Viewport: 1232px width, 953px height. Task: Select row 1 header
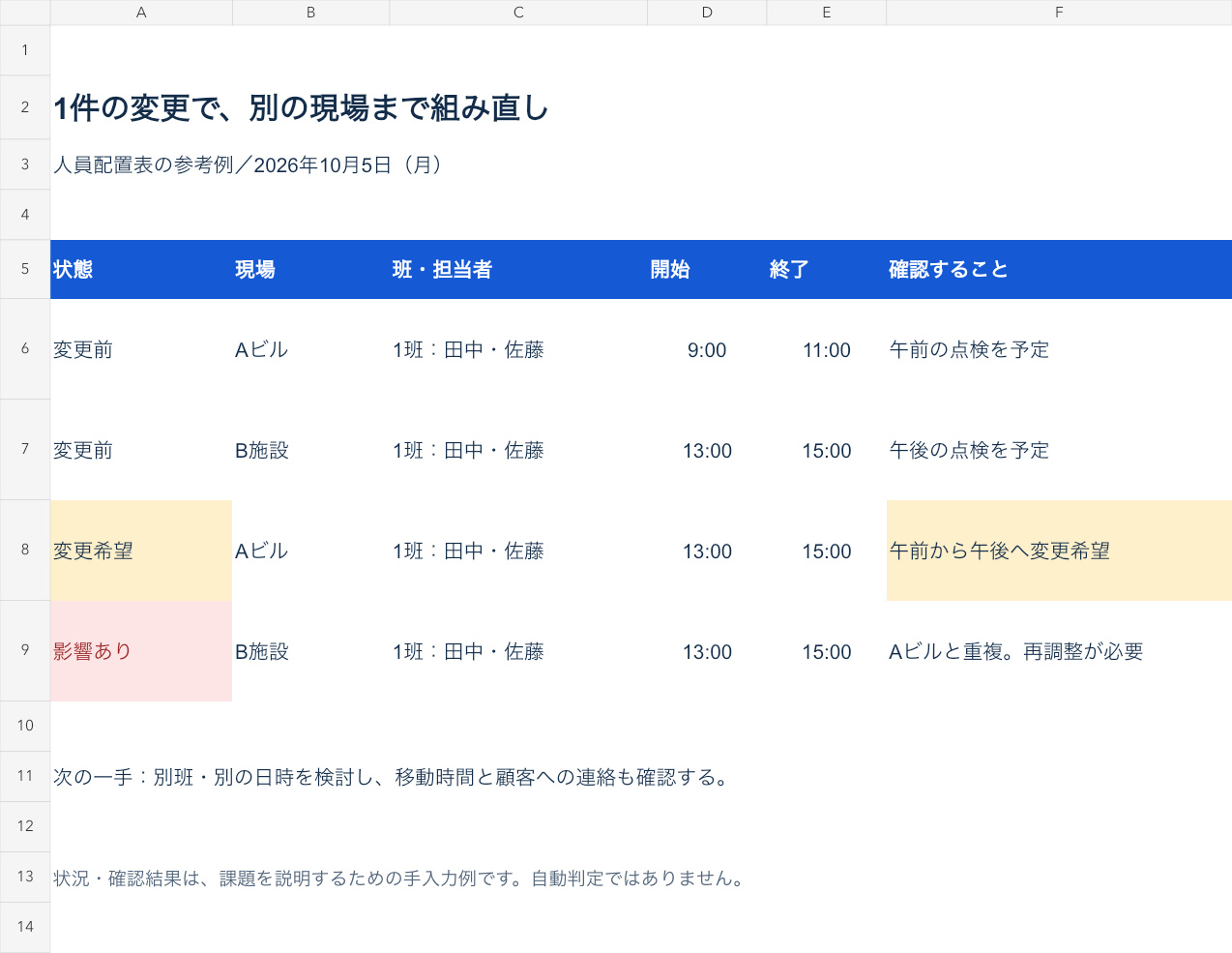click(x=25, y=50)
